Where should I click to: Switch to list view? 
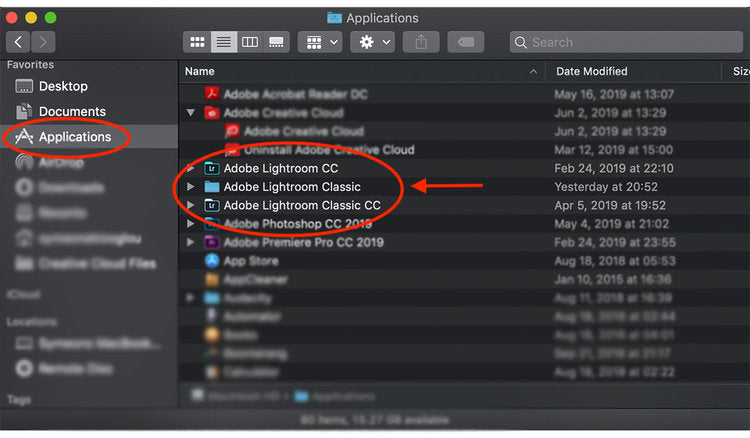tap(223, 42)
